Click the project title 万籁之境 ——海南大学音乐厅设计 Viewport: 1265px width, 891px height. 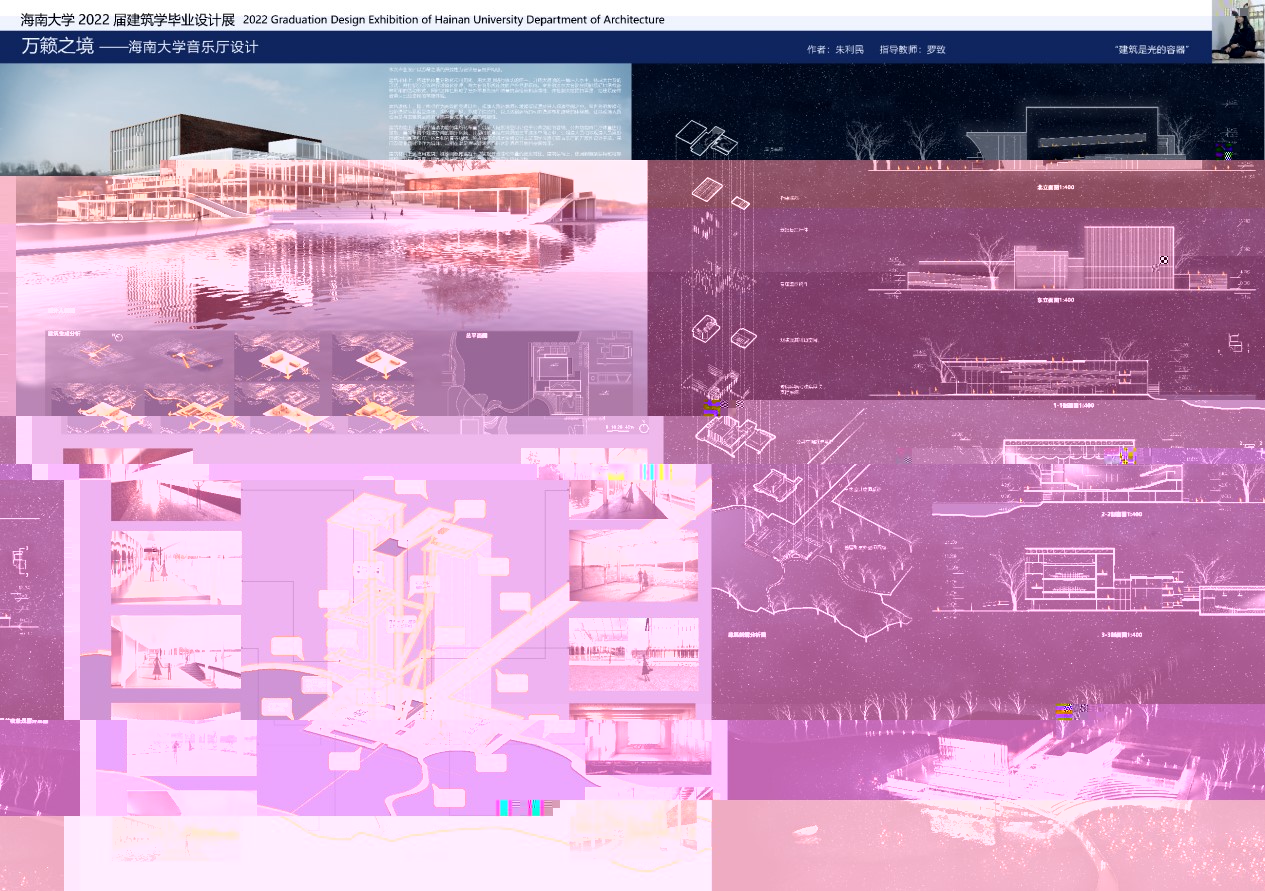[x=139, y=46]
